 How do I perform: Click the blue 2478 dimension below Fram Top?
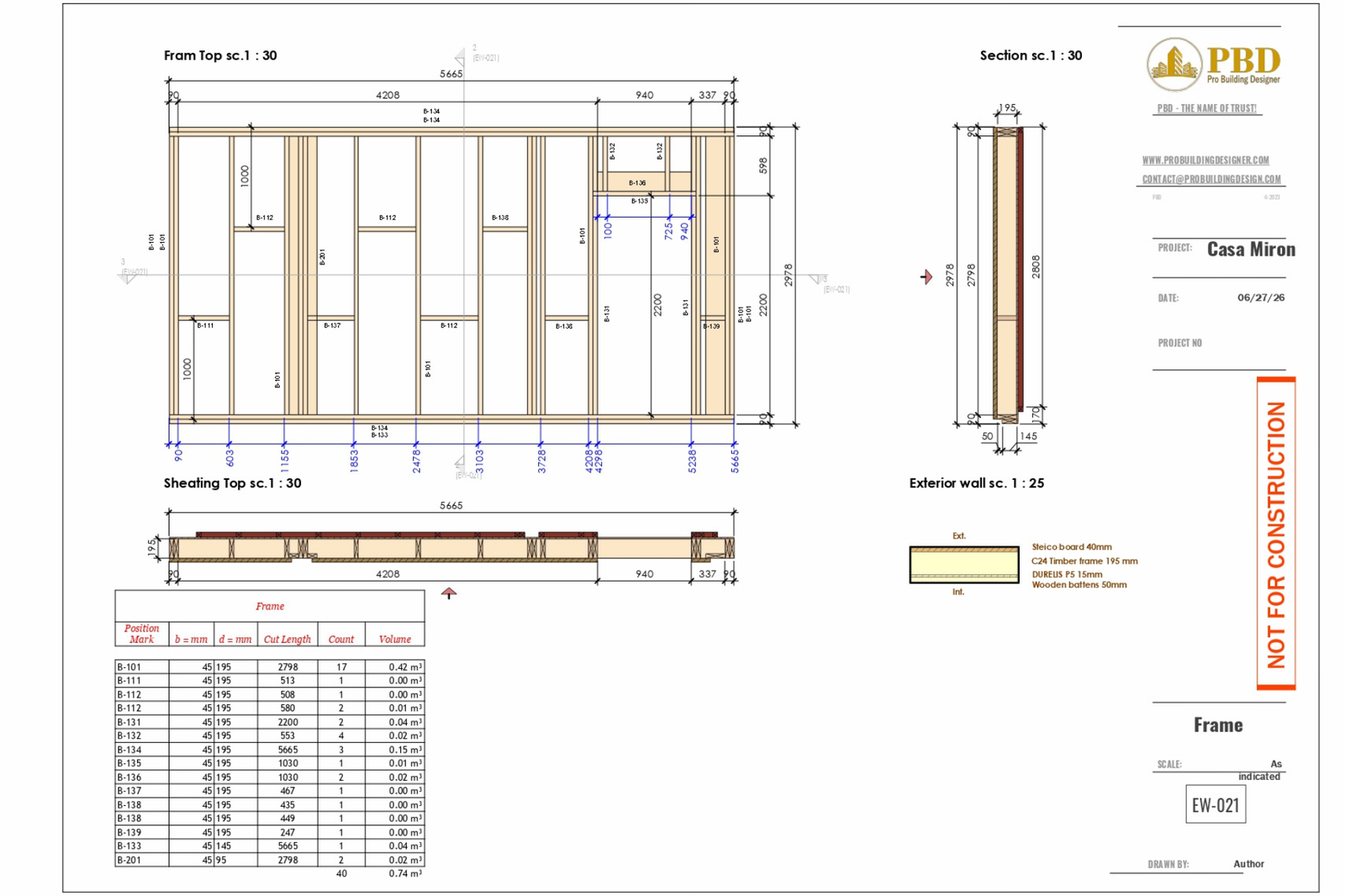(x=416, y=461)
